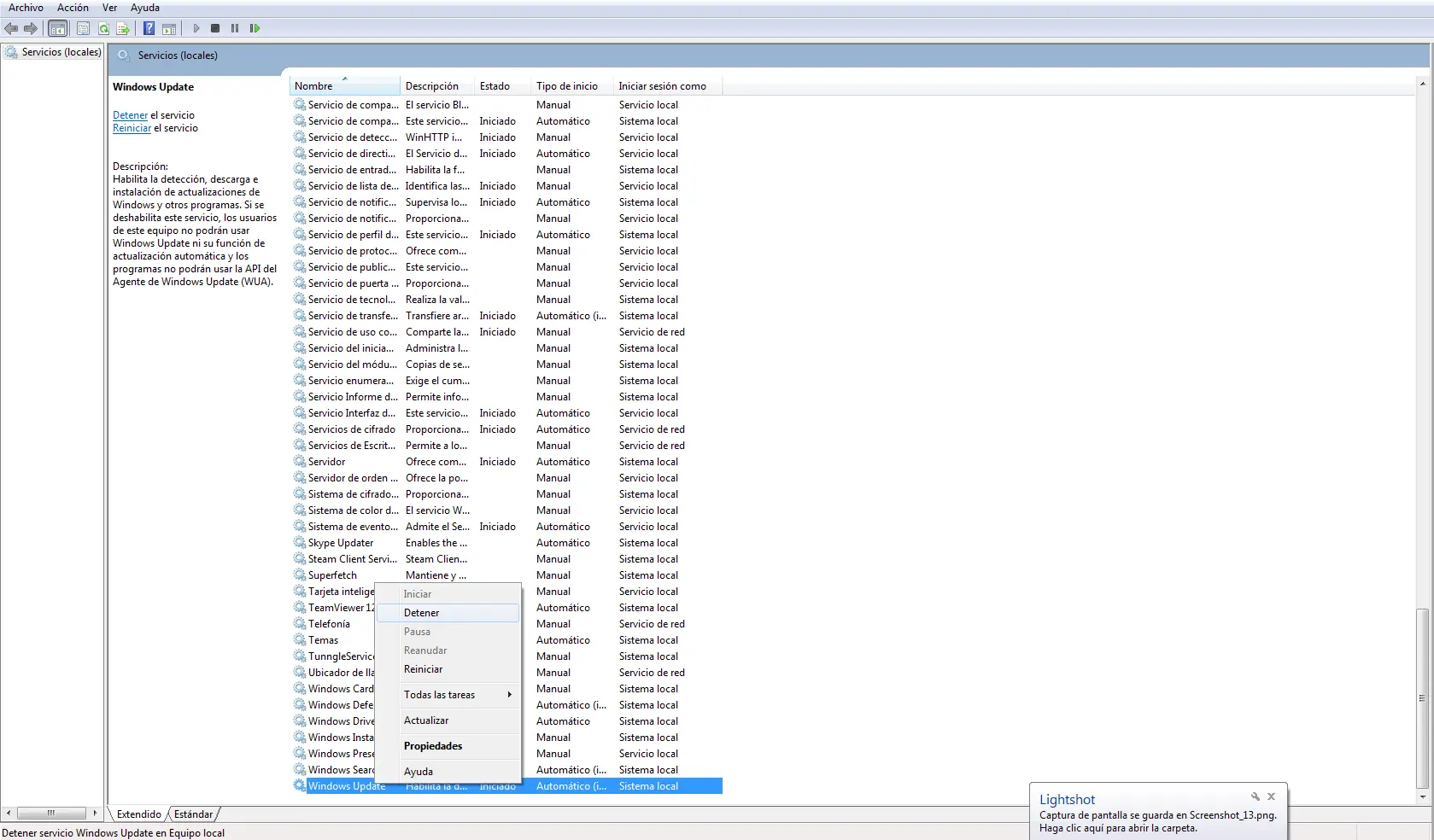Open the Ayuda menu
Screen dimensions: 1434x840
click(x=144, y=8)
